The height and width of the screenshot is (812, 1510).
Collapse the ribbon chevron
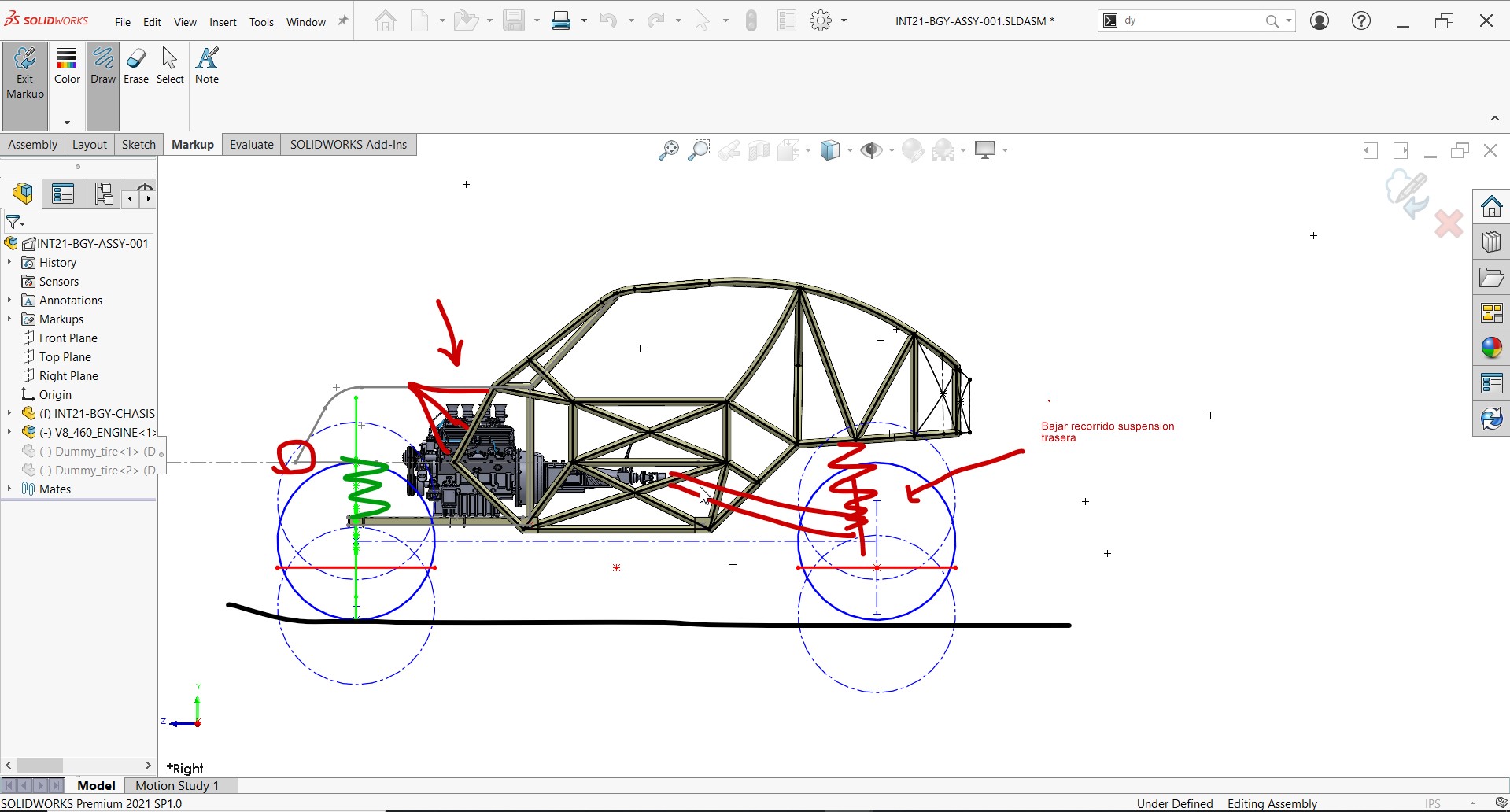tap(1494, 119)
